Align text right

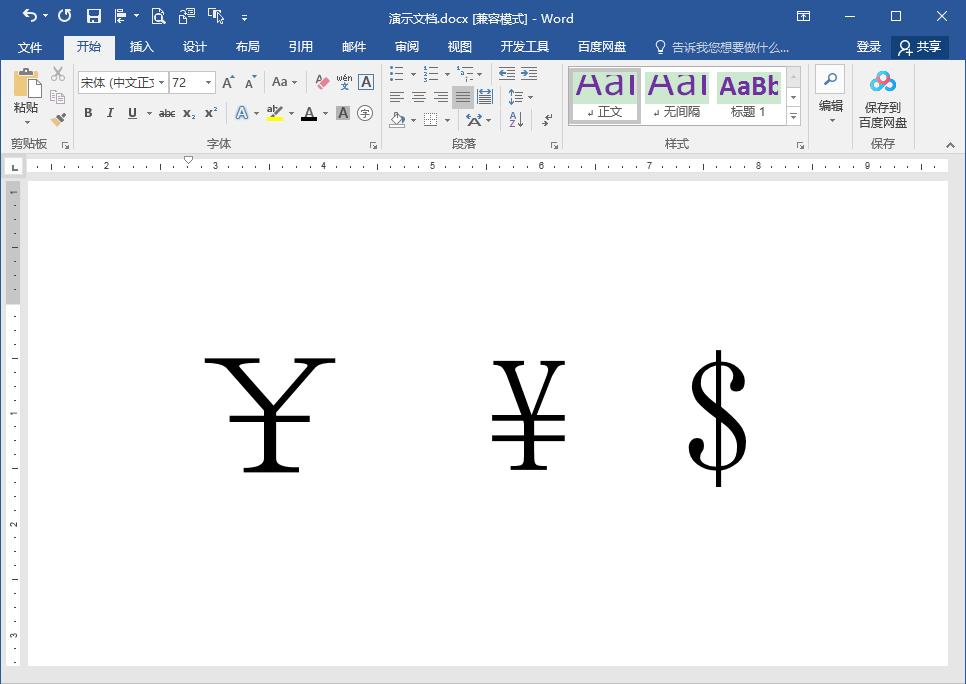point(441,97)
